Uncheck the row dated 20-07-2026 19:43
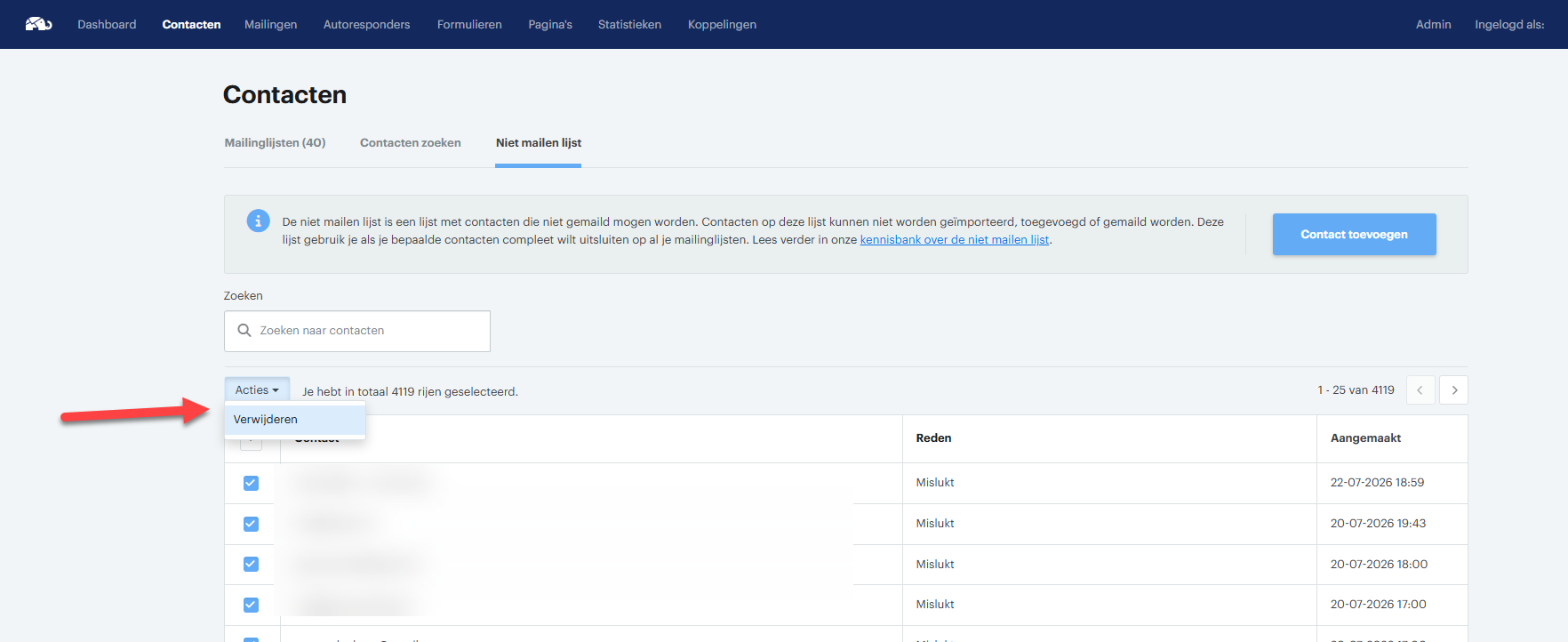1568x642 pixels. 251,524
